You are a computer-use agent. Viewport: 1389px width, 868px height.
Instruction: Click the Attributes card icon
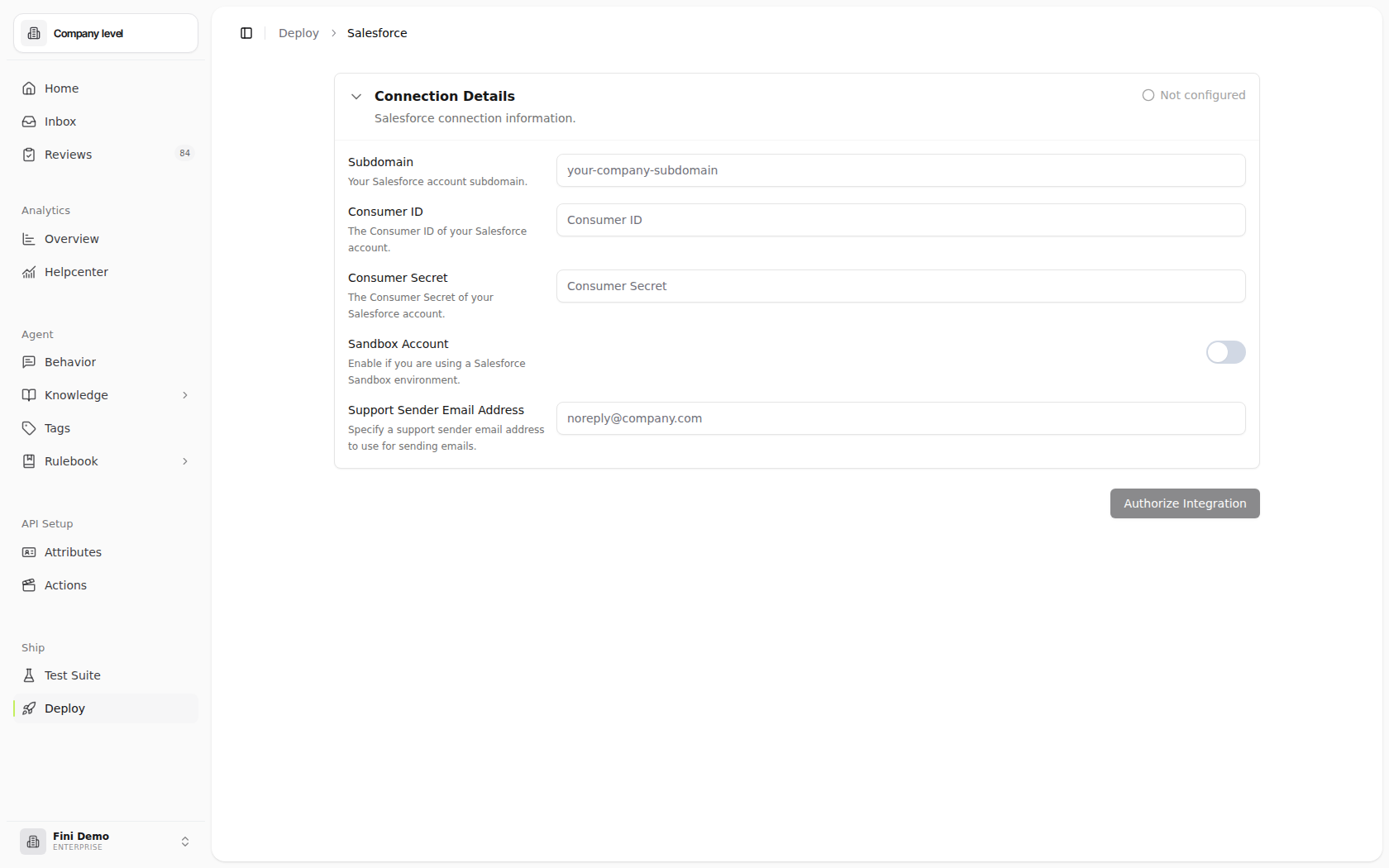pos(29,552)
